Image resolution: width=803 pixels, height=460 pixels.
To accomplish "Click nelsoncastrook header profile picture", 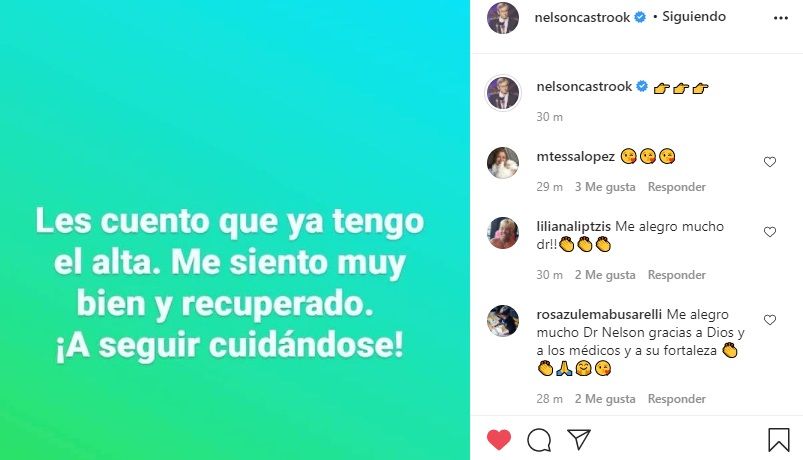I will (x=502, y=18).
